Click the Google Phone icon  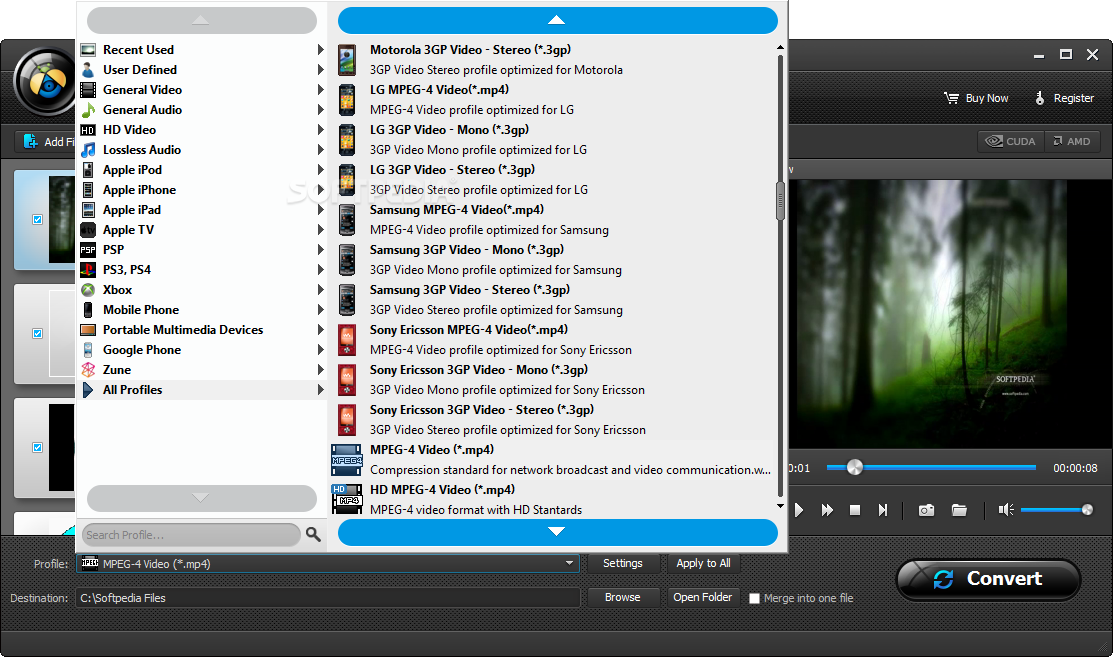[88, 350]
